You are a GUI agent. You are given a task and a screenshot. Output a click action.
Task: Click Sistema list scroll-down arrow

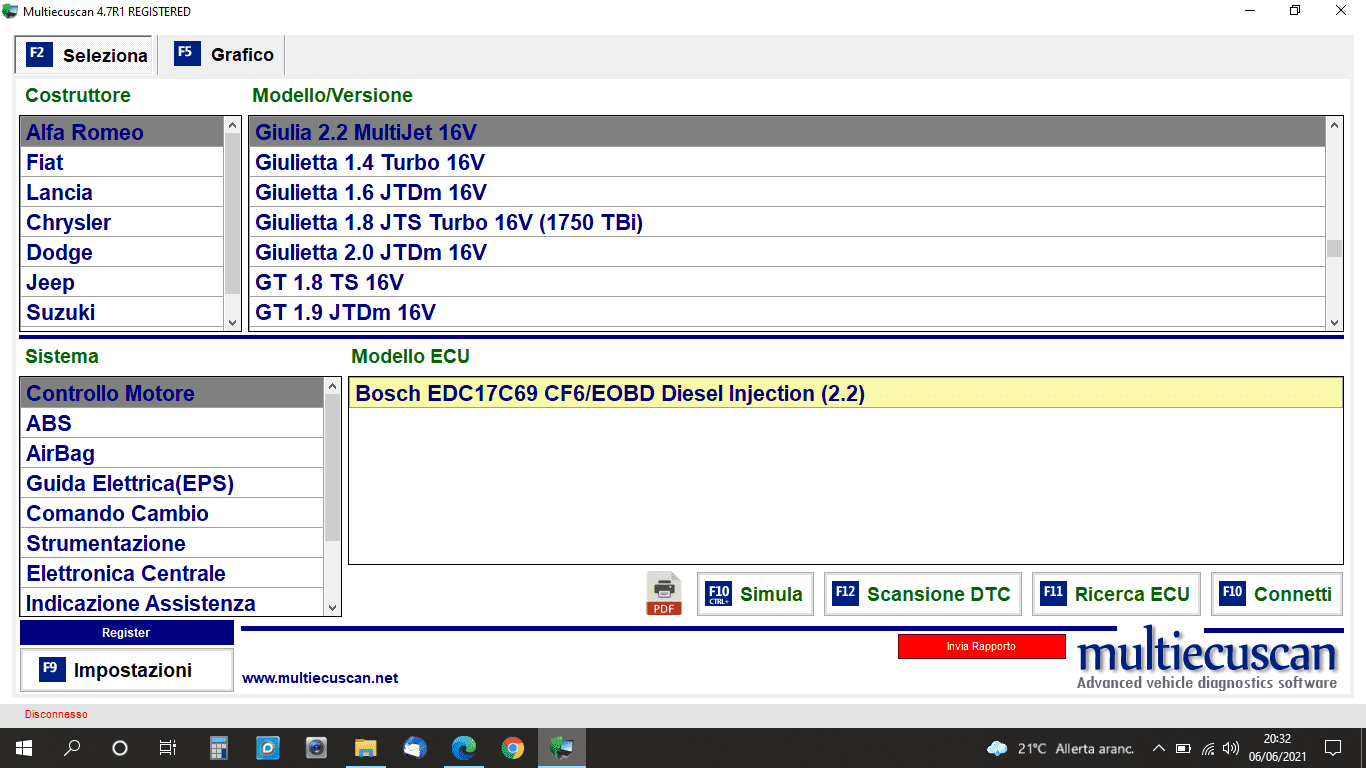[332, 607]
